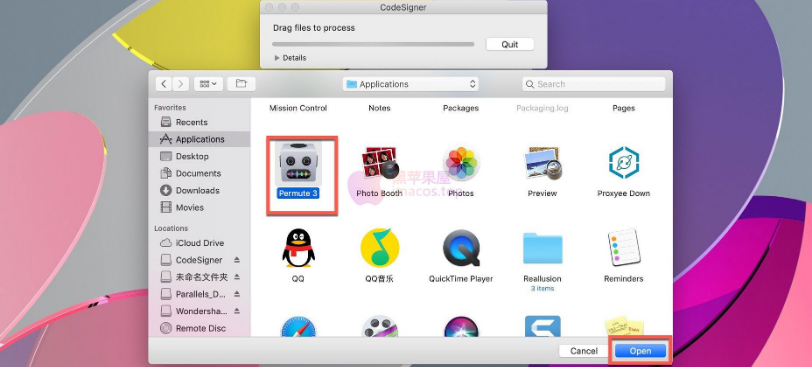Select the Photo Booth app icon
Image resolution: width=812 pixels, height=367 pixels.
coord(379,163)
